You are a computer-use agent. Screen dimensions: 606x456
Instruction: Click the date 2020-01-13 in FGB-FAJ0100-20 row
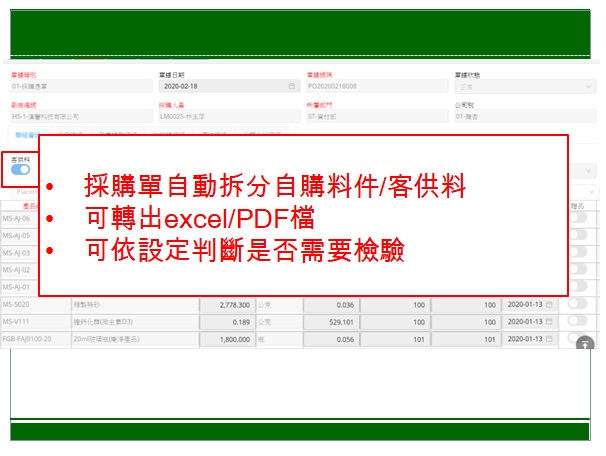525,339
